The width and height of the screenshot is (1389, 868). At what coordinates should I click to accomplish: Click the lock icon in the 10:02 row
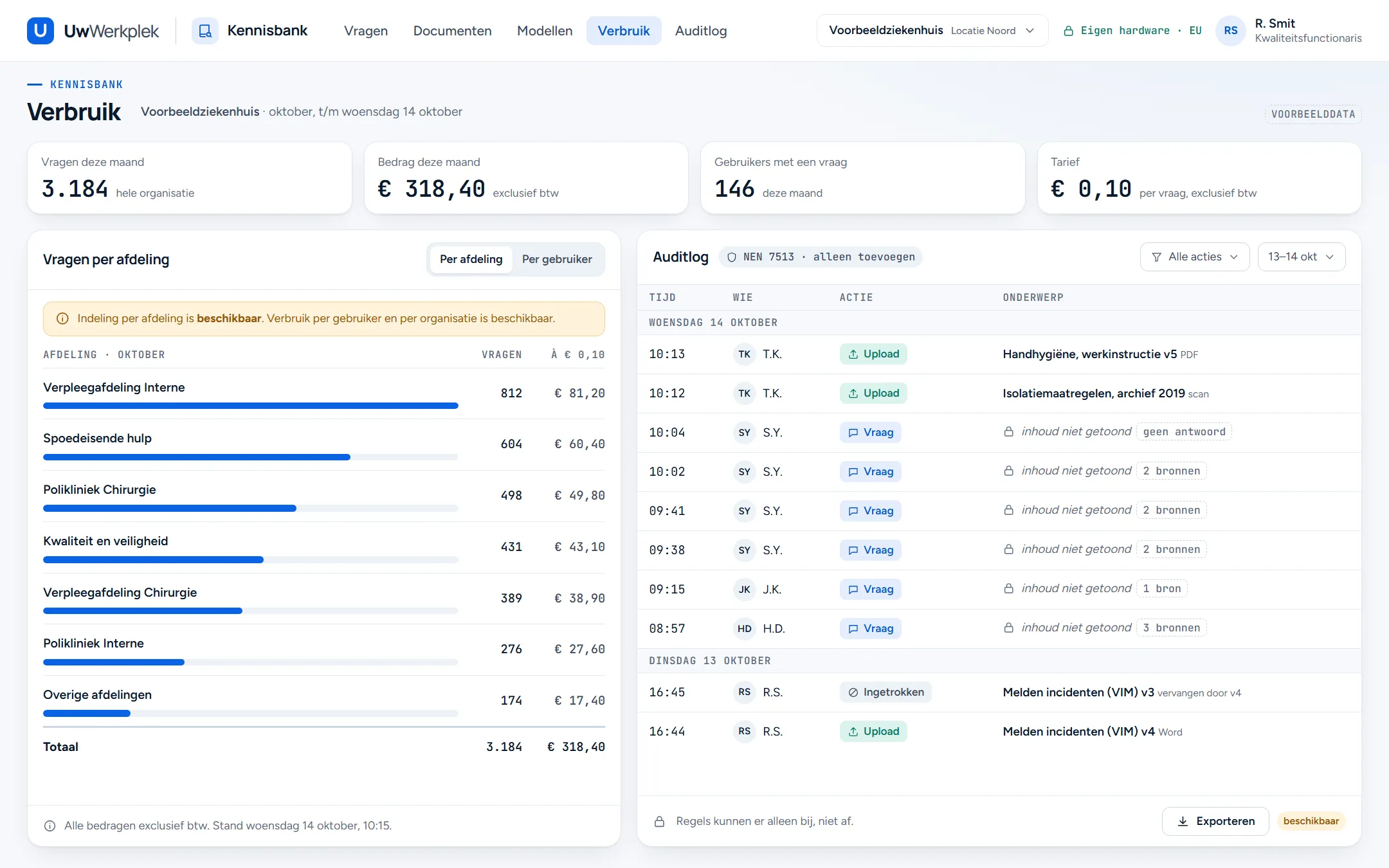tap(1009, 471)
